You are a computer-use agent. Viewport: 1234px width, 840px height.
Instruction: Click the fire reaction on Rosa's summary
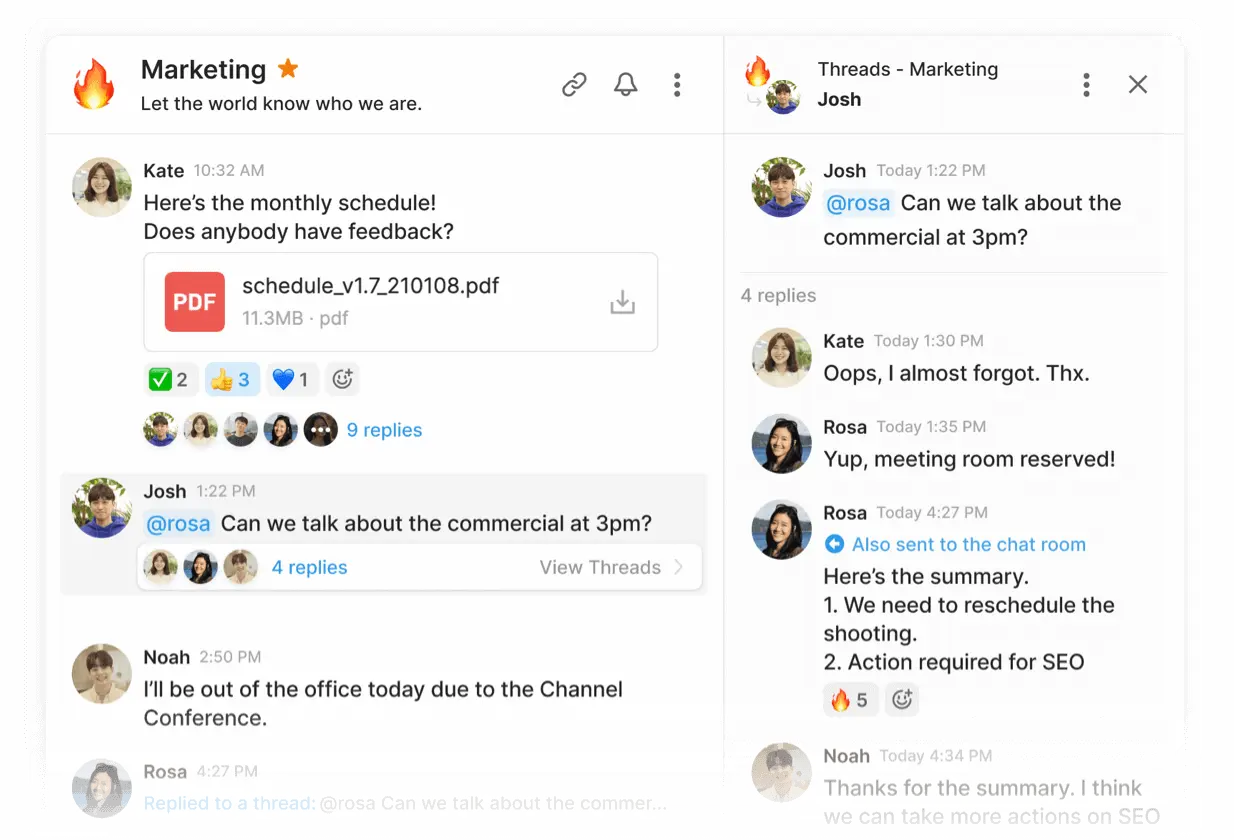850,700
